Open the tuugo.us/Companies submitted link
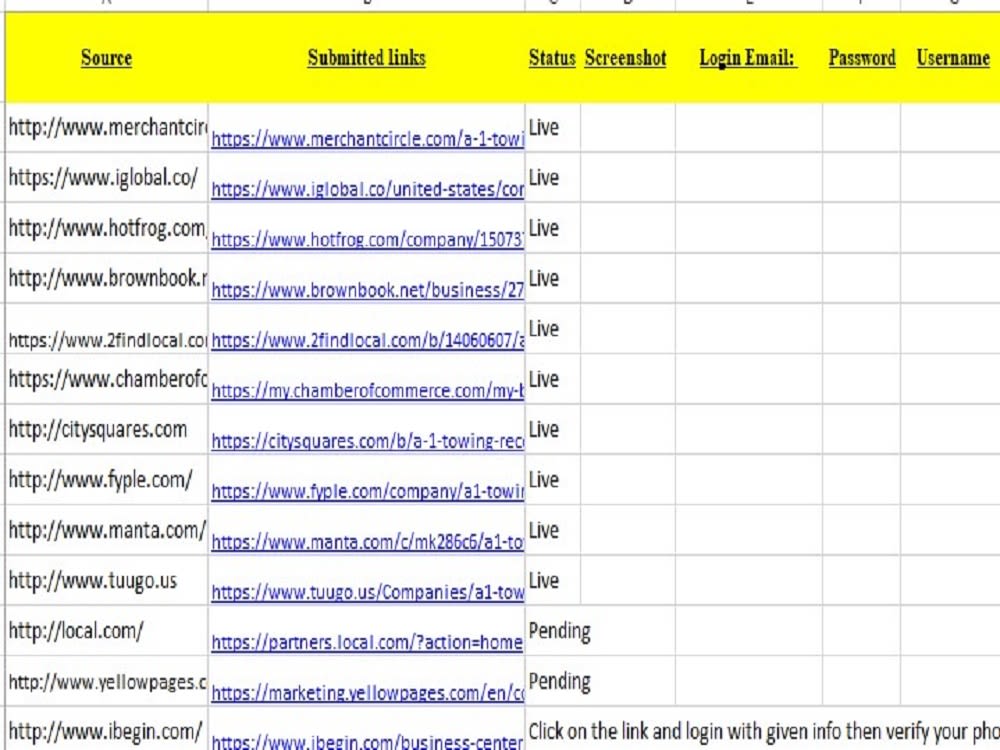 tap(367, 592)
